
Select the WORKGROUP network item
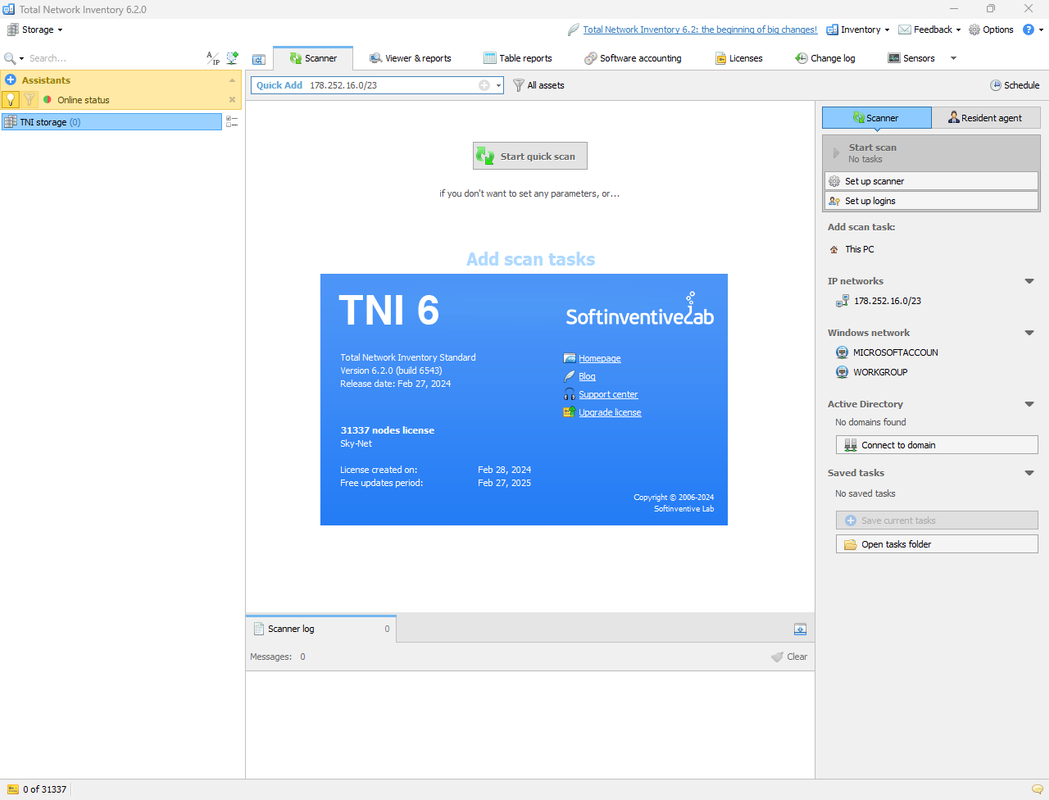click(x=872, y=372)
